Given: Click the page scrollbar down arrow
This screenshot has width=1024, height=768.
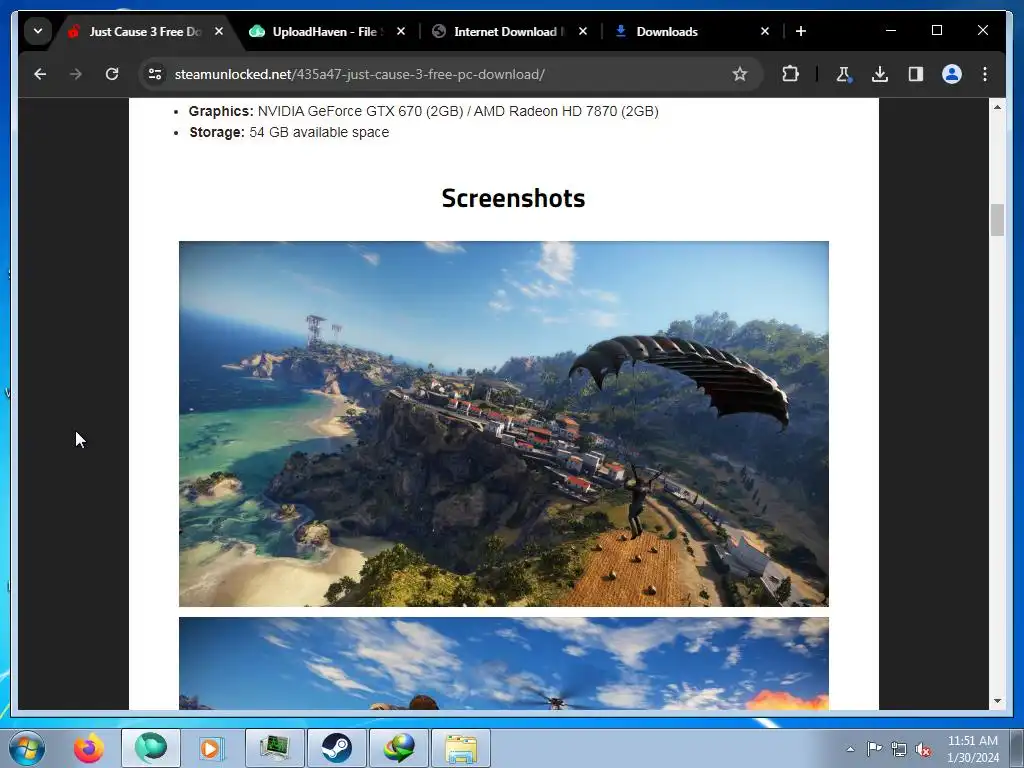Looking at the screenshot, I should 997,701.
